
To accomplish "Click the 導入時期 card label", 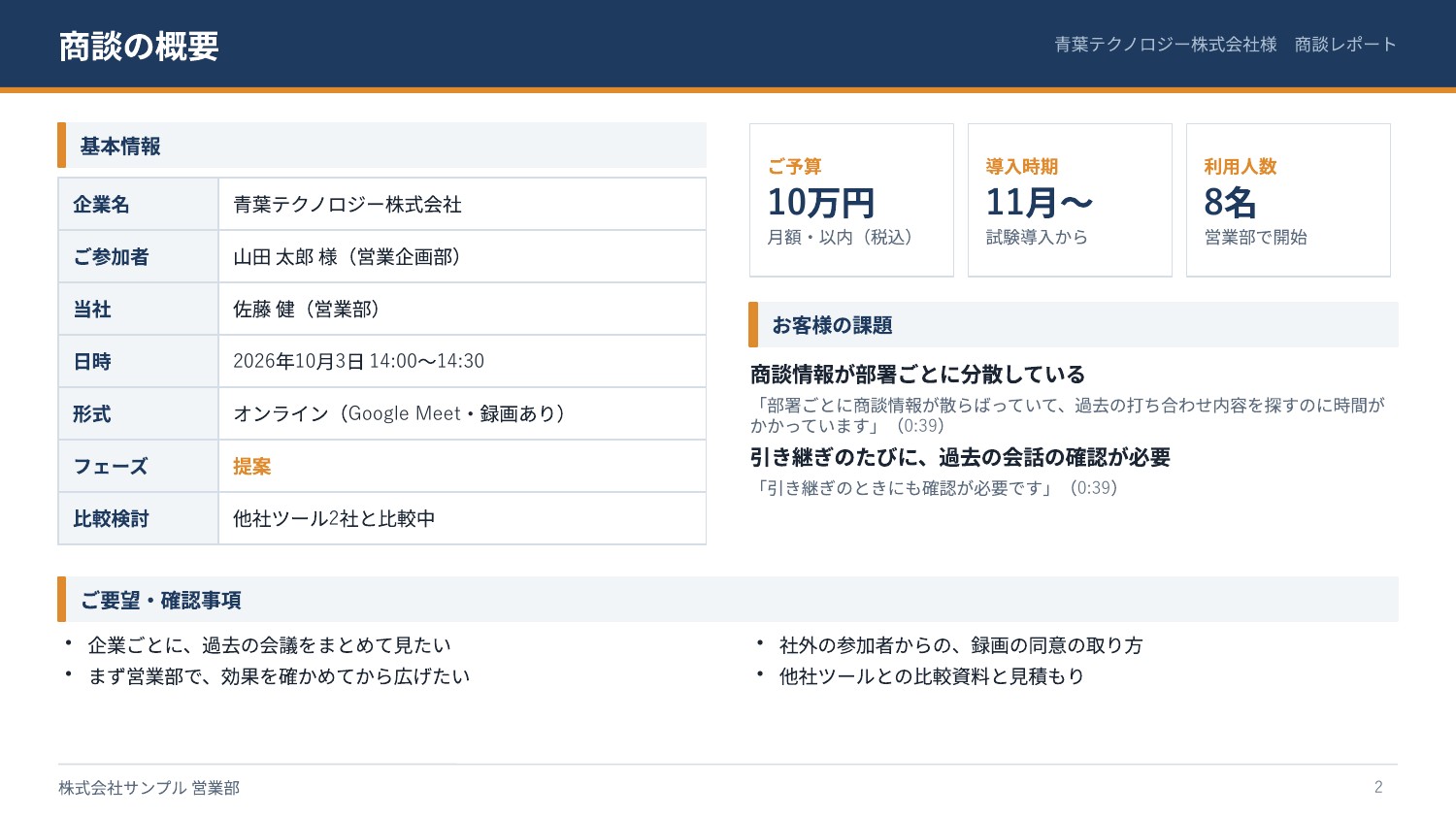I will tap(1022, 167).
